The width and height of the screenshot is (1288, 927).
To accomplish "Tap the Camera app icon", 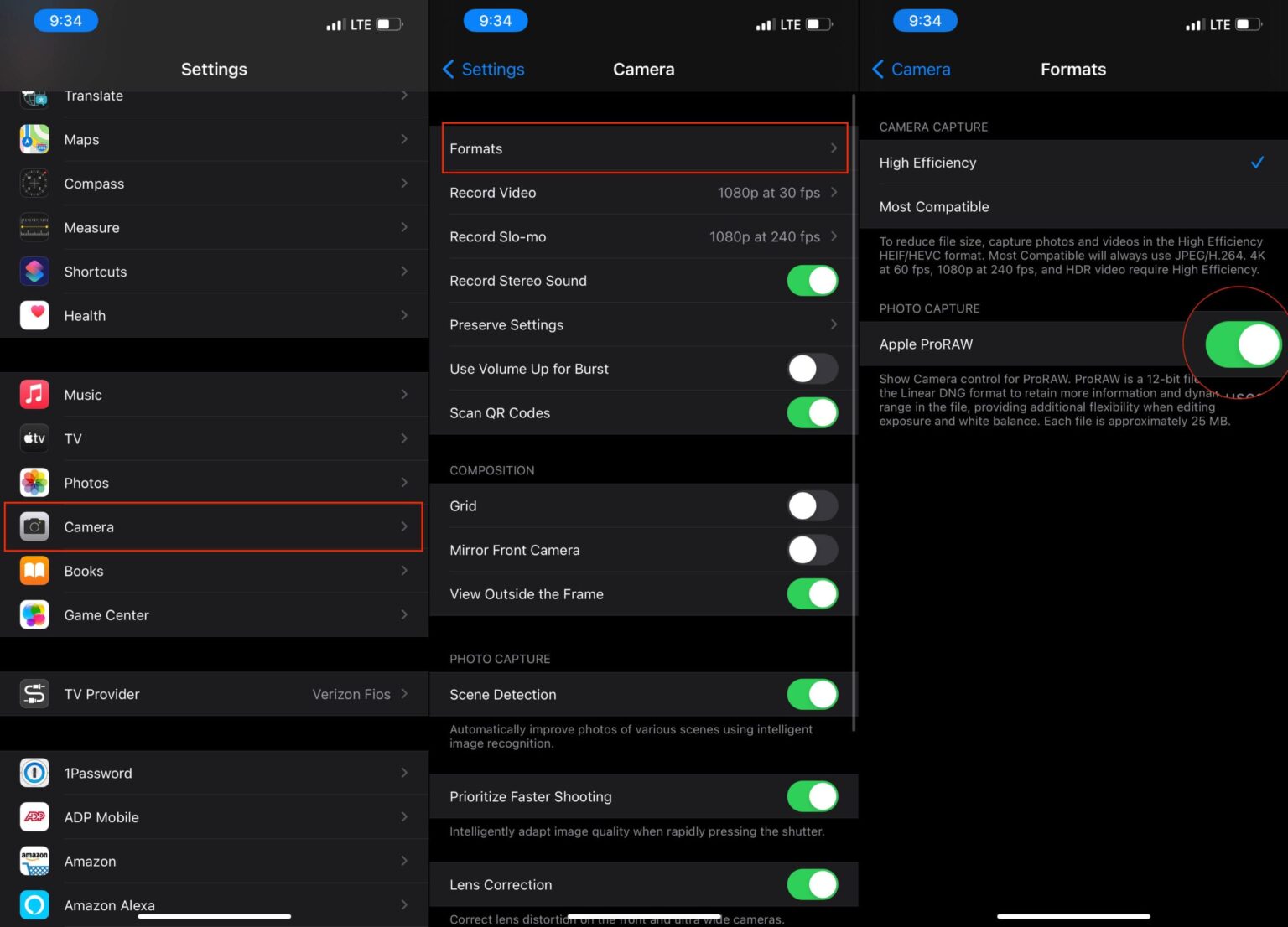I will (x=34, y=526).
